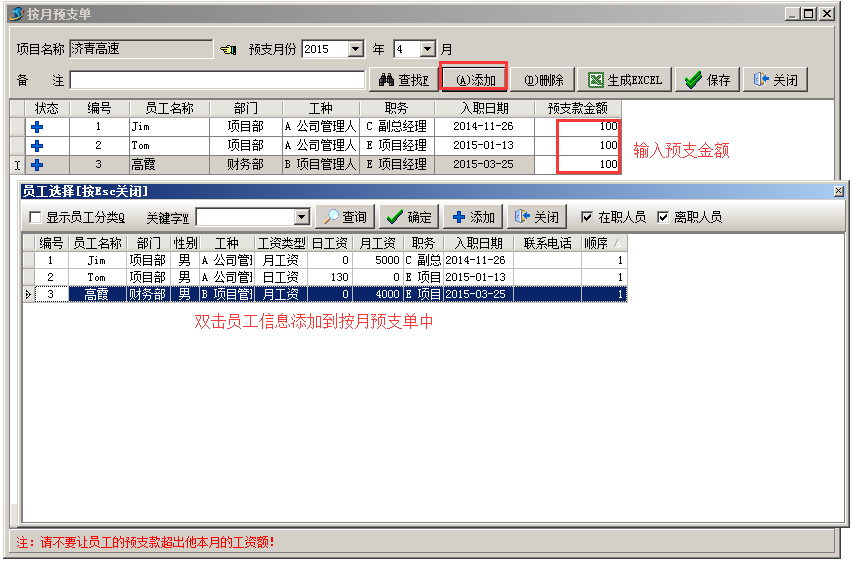The image size is (853, 562).
Task: Close the employee dialog using its 关闭 button
Action: point(536,217)
